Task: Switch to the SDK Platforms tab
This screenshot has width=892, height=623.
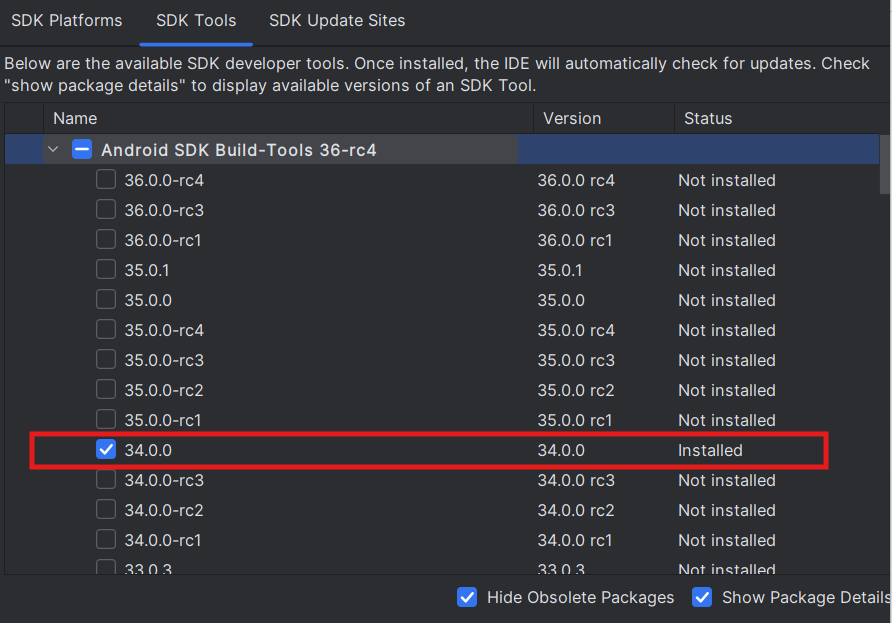Action: pos(66,20)
